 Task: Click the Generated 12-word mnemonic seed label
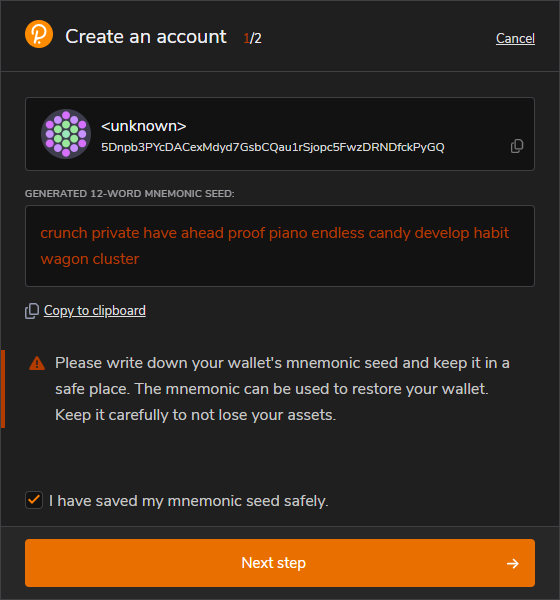pyautogui.click(x=130, y=194)
